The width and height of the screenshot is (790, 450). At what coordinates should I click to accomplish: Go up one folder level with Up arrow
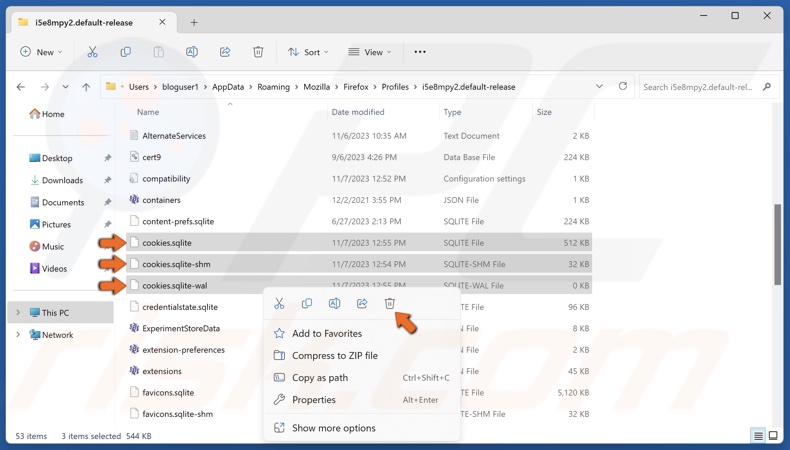pyautogui.click(x=86, y=87)
